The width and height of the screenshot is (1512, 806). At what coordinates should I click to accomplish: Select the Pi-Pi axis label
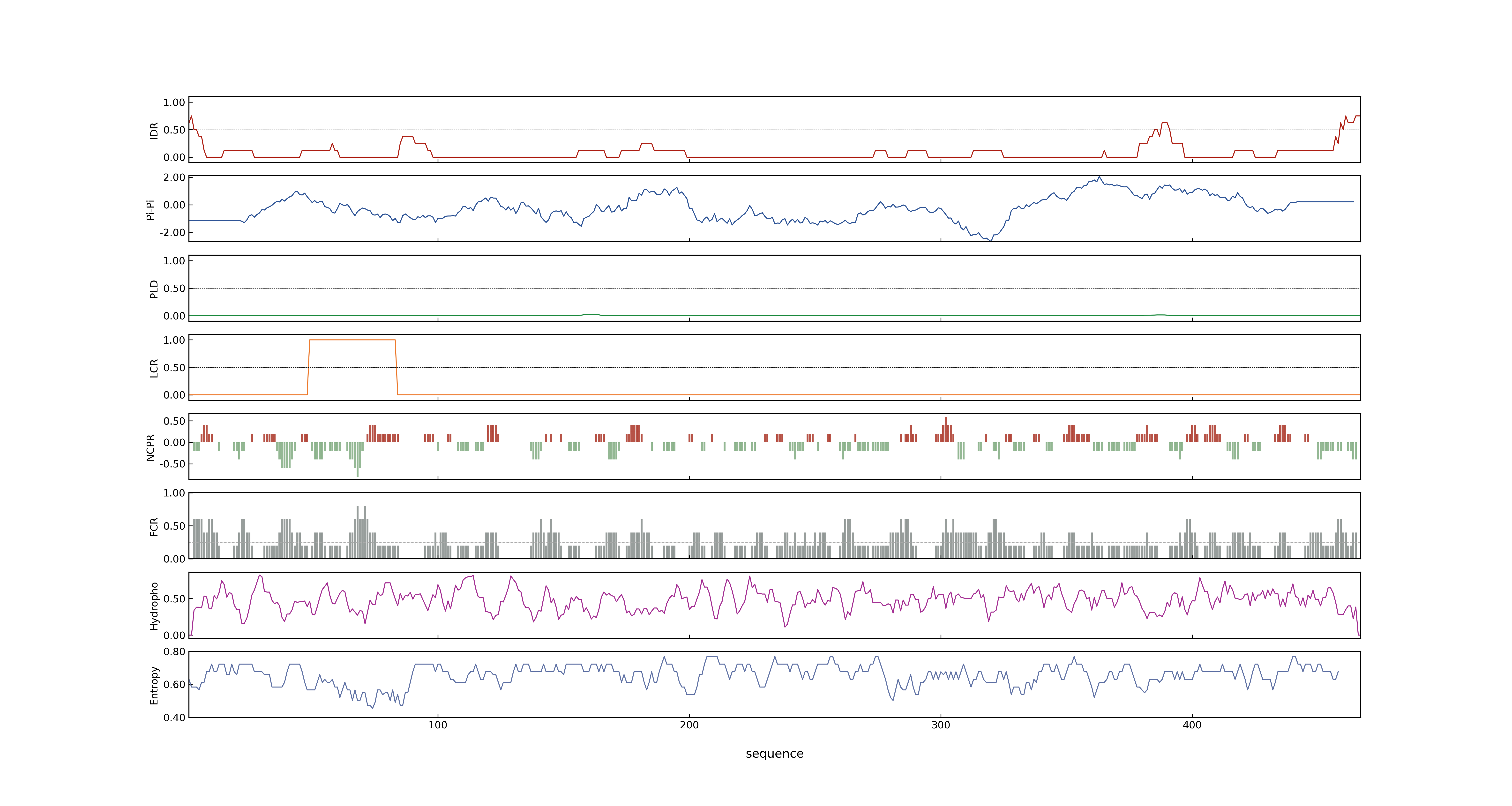coord(150,209)
